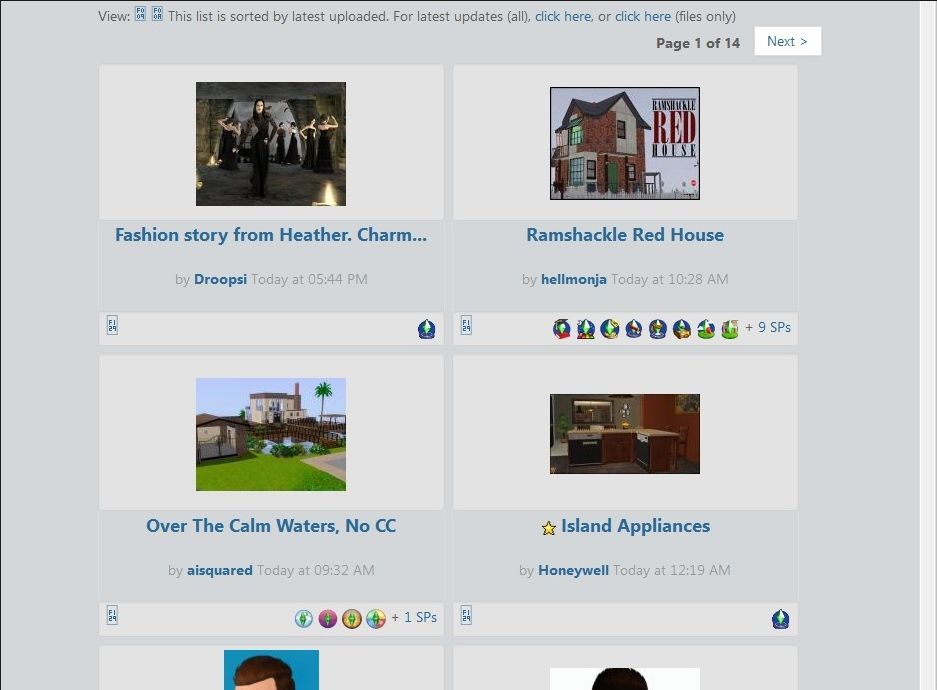
Task: Select the first Sims expansion pack icon under Ramshackle Red House
Action: (561, 328)
